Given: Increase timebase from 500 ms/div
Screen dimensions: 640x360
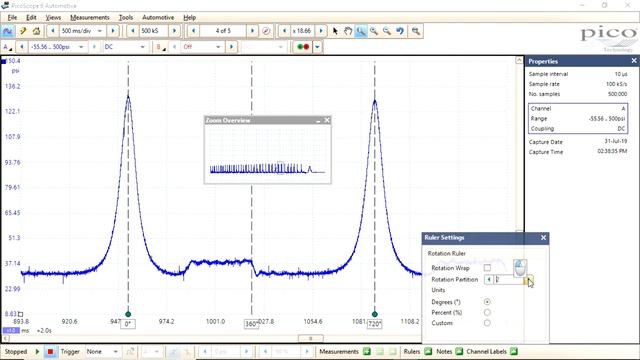Looking at the screenshot, I should click(113, 31).
